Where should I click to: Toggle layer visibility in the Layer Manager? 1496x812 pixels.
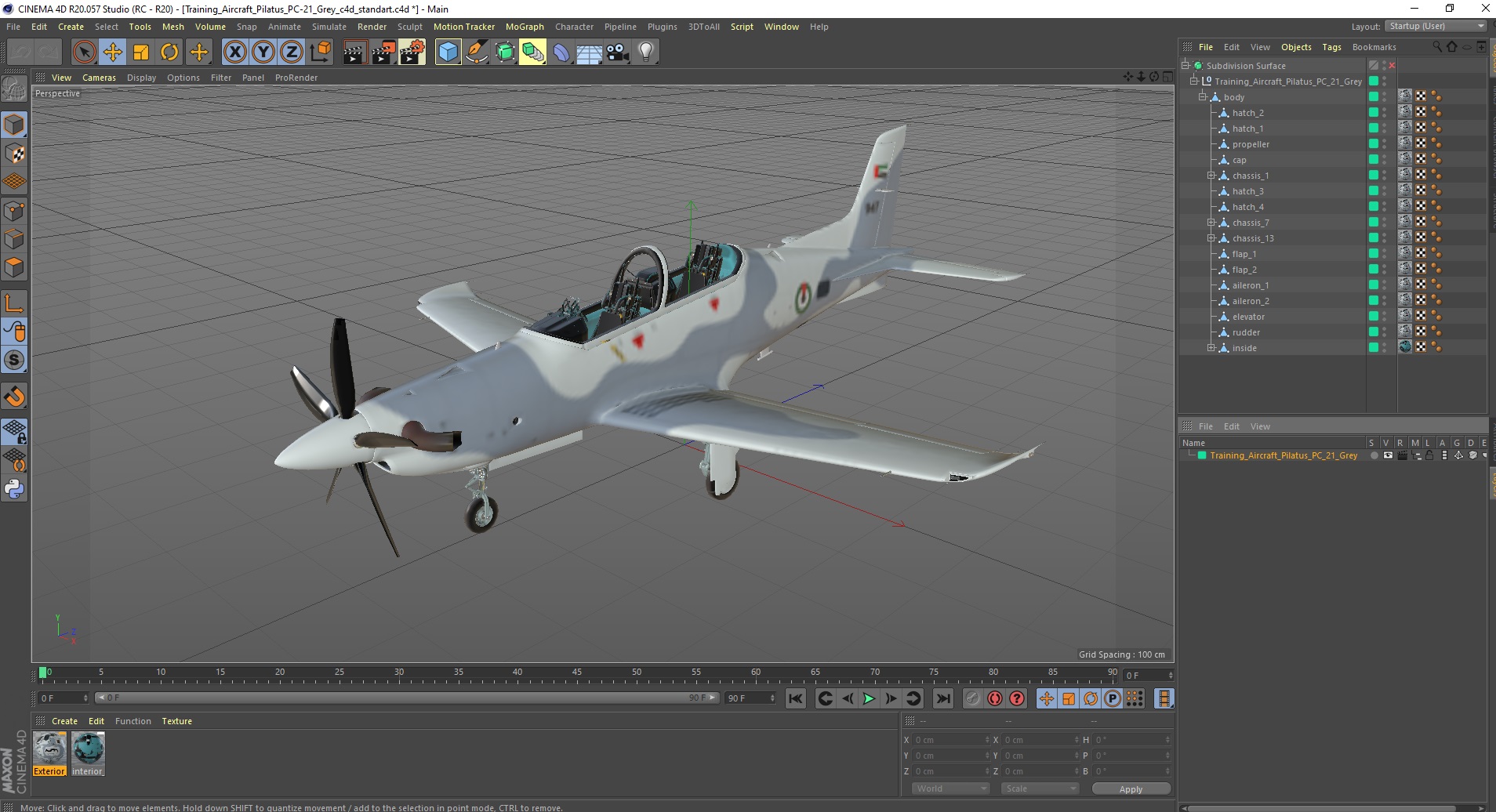click(x=1388, y=455)
